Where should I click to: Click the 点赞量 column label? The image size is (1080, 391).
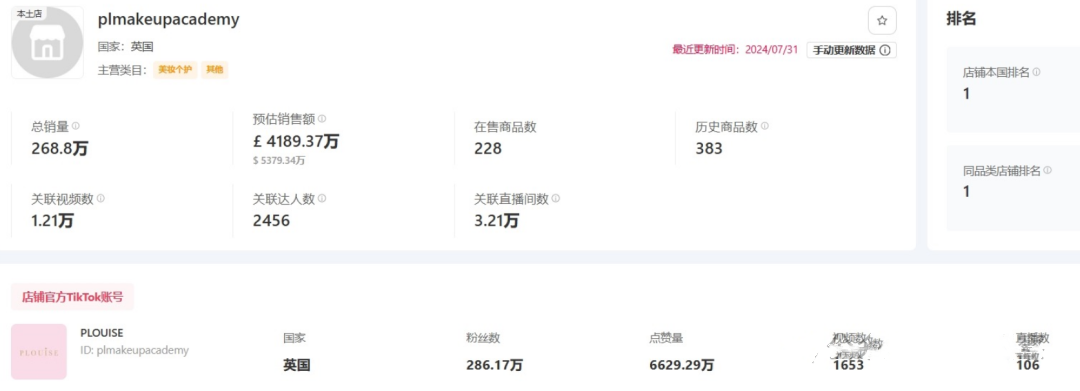(x=666, y=338)
